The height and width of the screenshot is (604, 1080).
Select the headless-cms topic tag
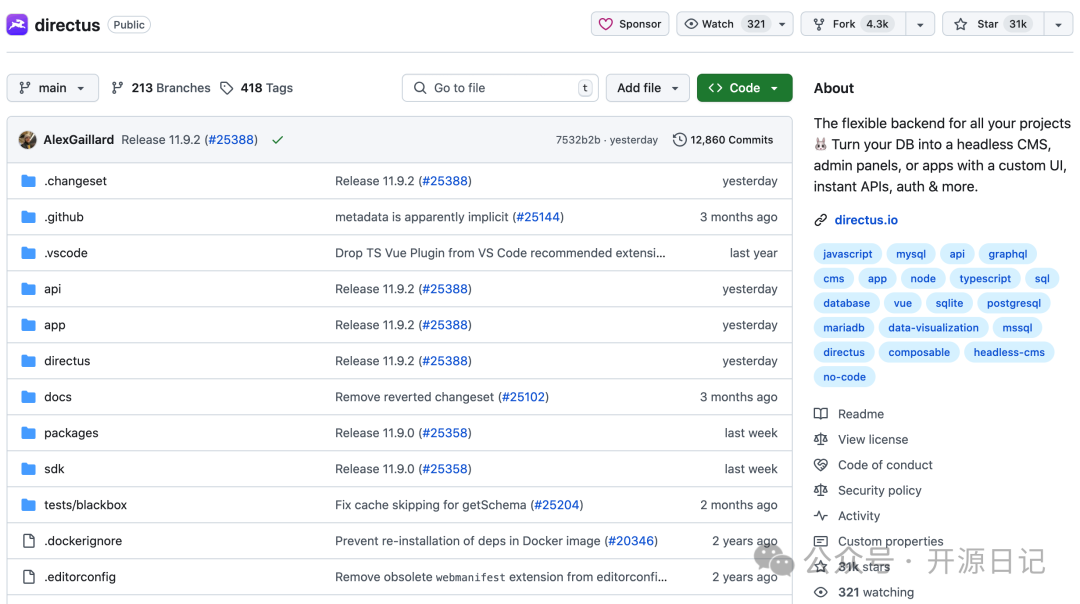(1009, 353)
